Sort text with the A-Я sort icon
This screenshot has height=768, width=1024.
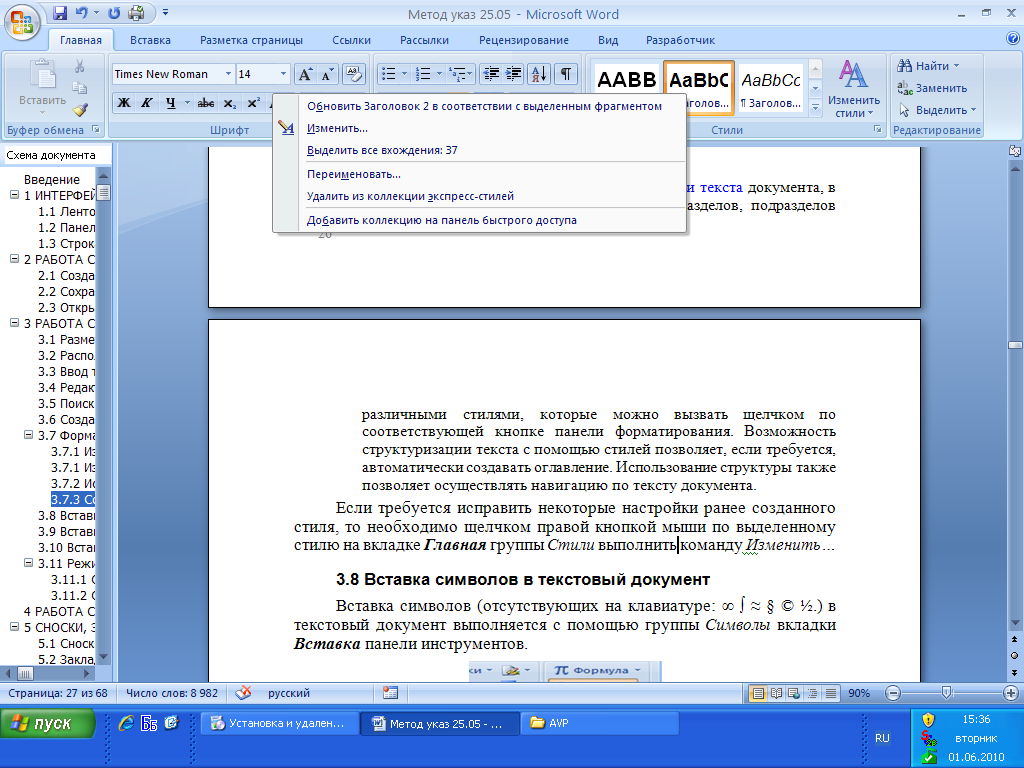pos(539,74)
